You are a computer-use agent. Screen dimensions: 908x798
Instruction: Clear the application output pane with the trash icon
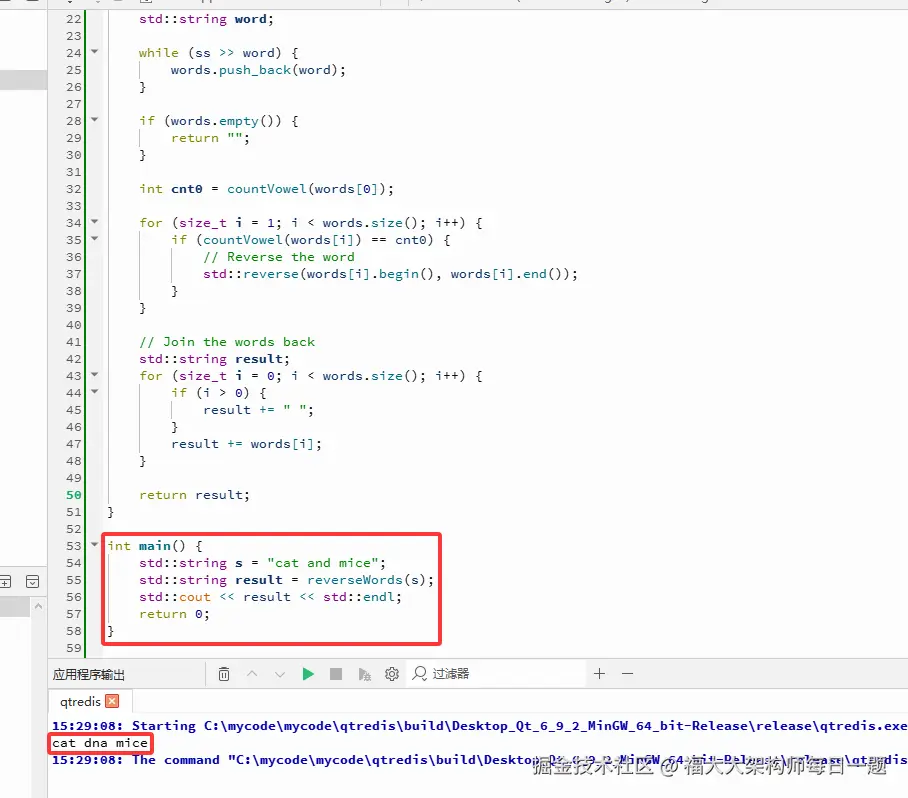click(x=224, y=674)
